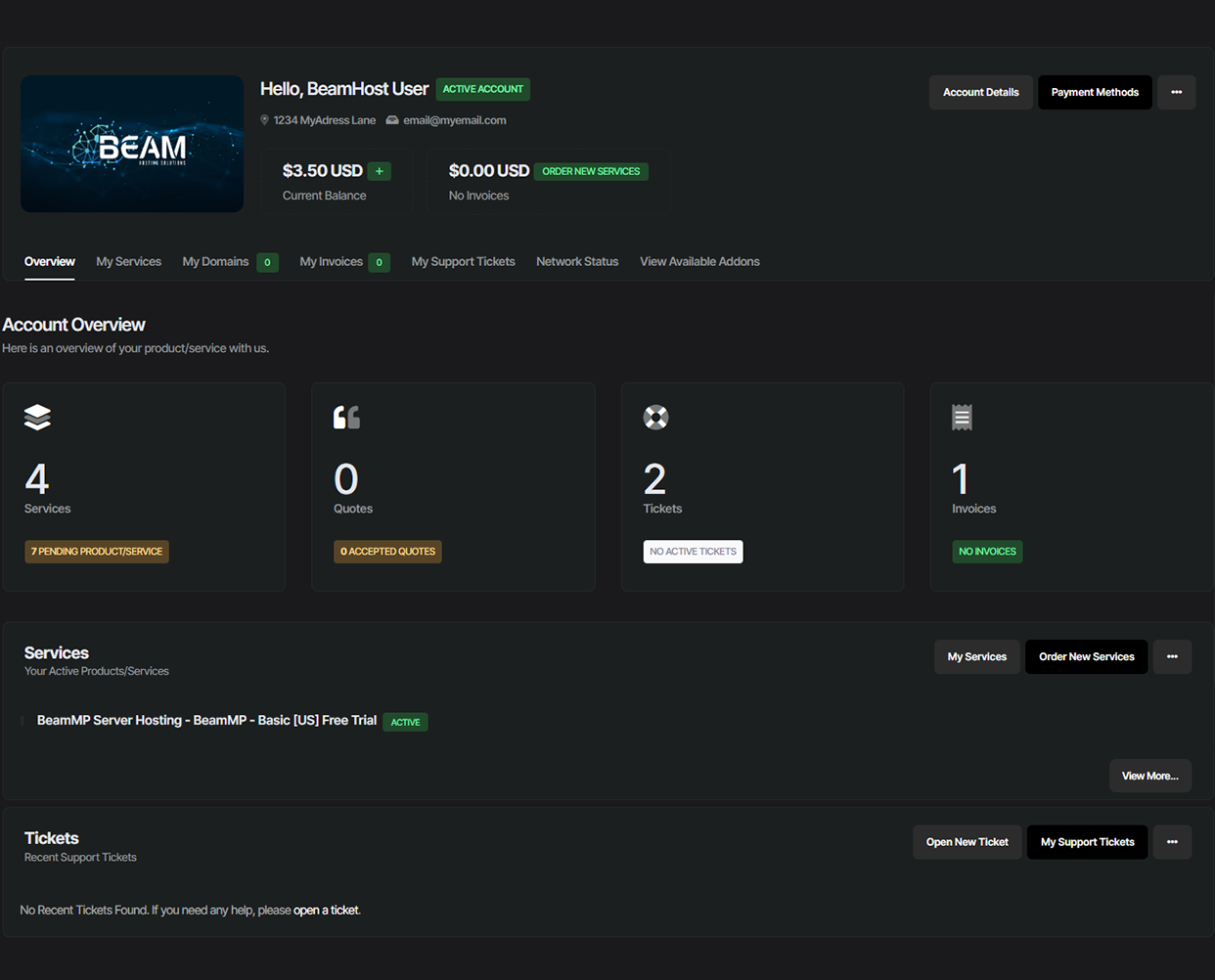Click the 'Hello, BeamHost User' heading
Viewport: 1215px width, 980px height.
[x=344, y=89]
